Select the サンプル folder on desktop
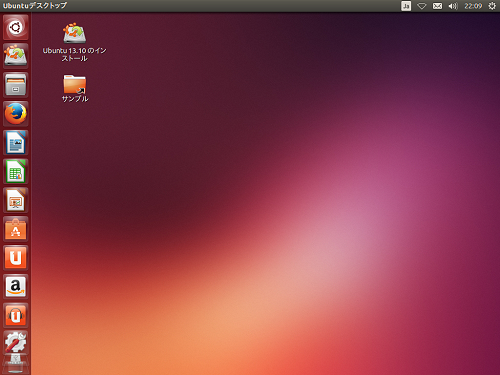This screenshot has width=500, height=375. tap(75, 84)
